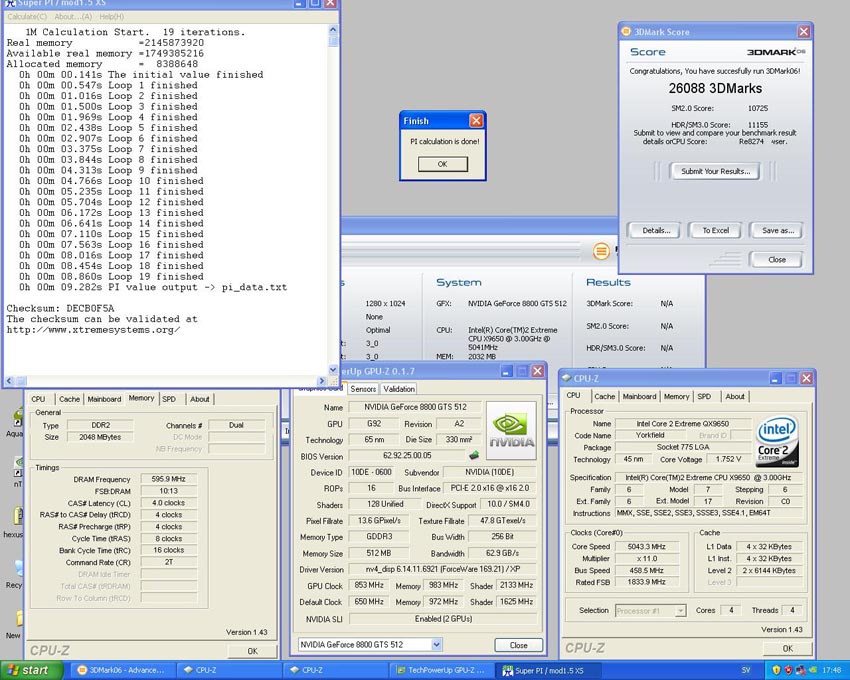Confirm OK in the Finish dialog
The height and width of the screenshot is (680, 850).
[442, 164]
